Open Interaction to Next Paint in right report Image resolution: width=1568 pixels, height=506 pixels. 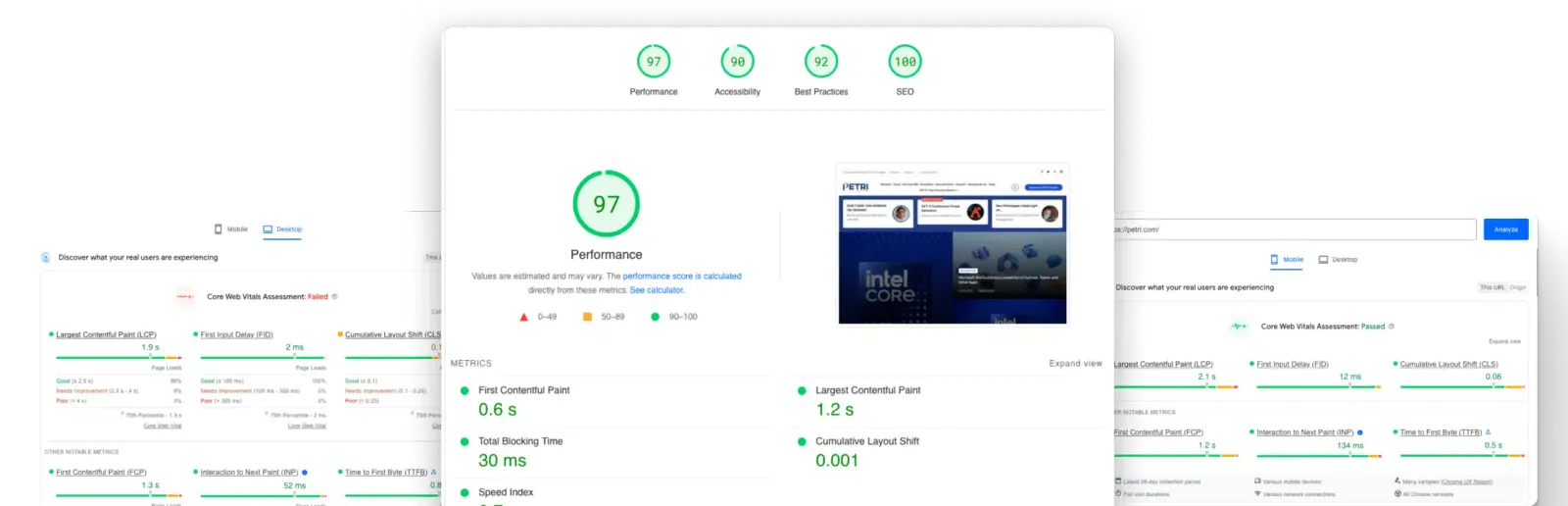coord(1305,432)
